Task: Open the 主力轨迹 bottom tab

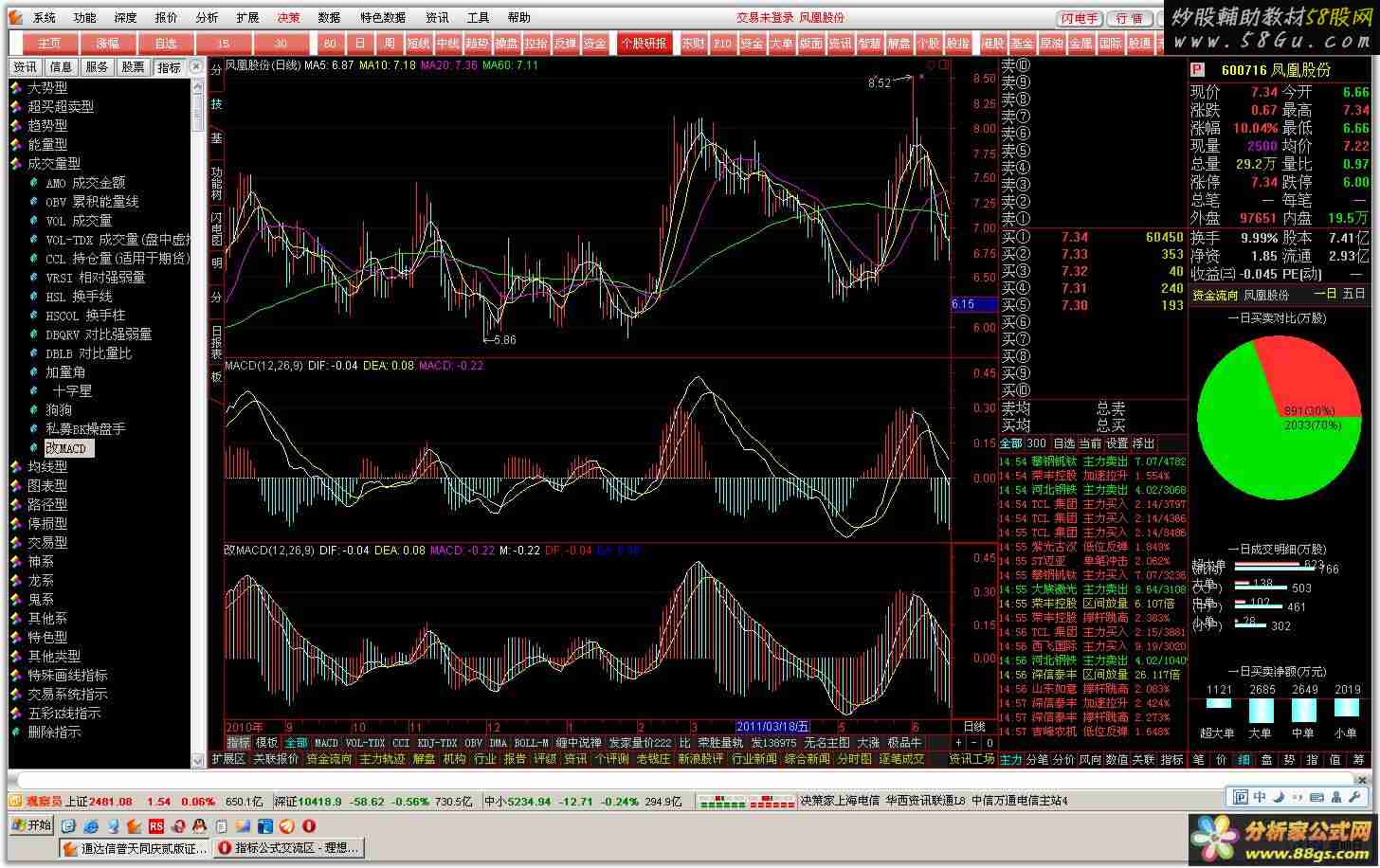Action: 383,759
